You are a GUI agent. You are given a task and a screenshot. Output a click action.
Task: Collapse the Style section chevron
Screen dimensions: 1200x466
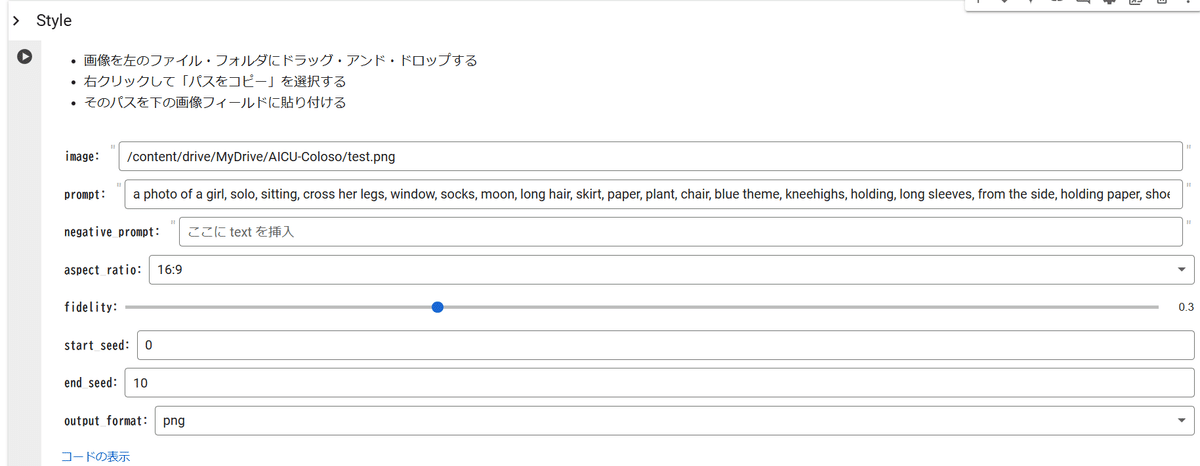pyautogui.click(x=16, y=20)
